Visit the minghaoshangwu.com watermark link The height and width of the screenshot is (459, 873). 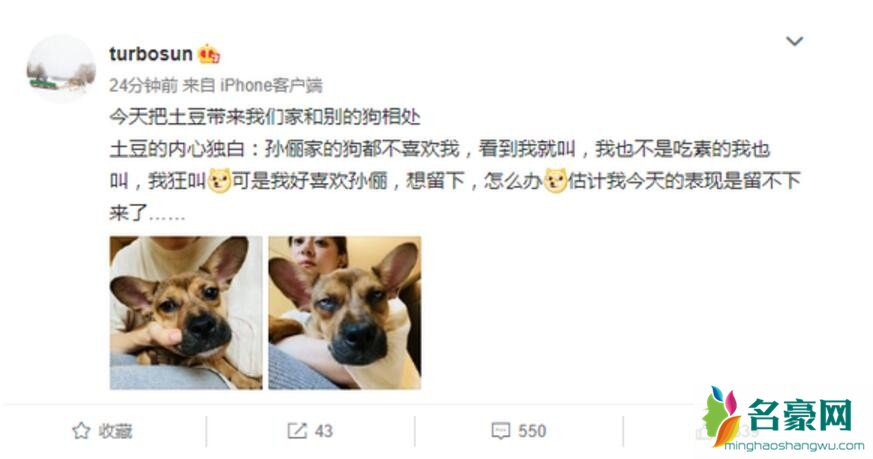[794, 446]
